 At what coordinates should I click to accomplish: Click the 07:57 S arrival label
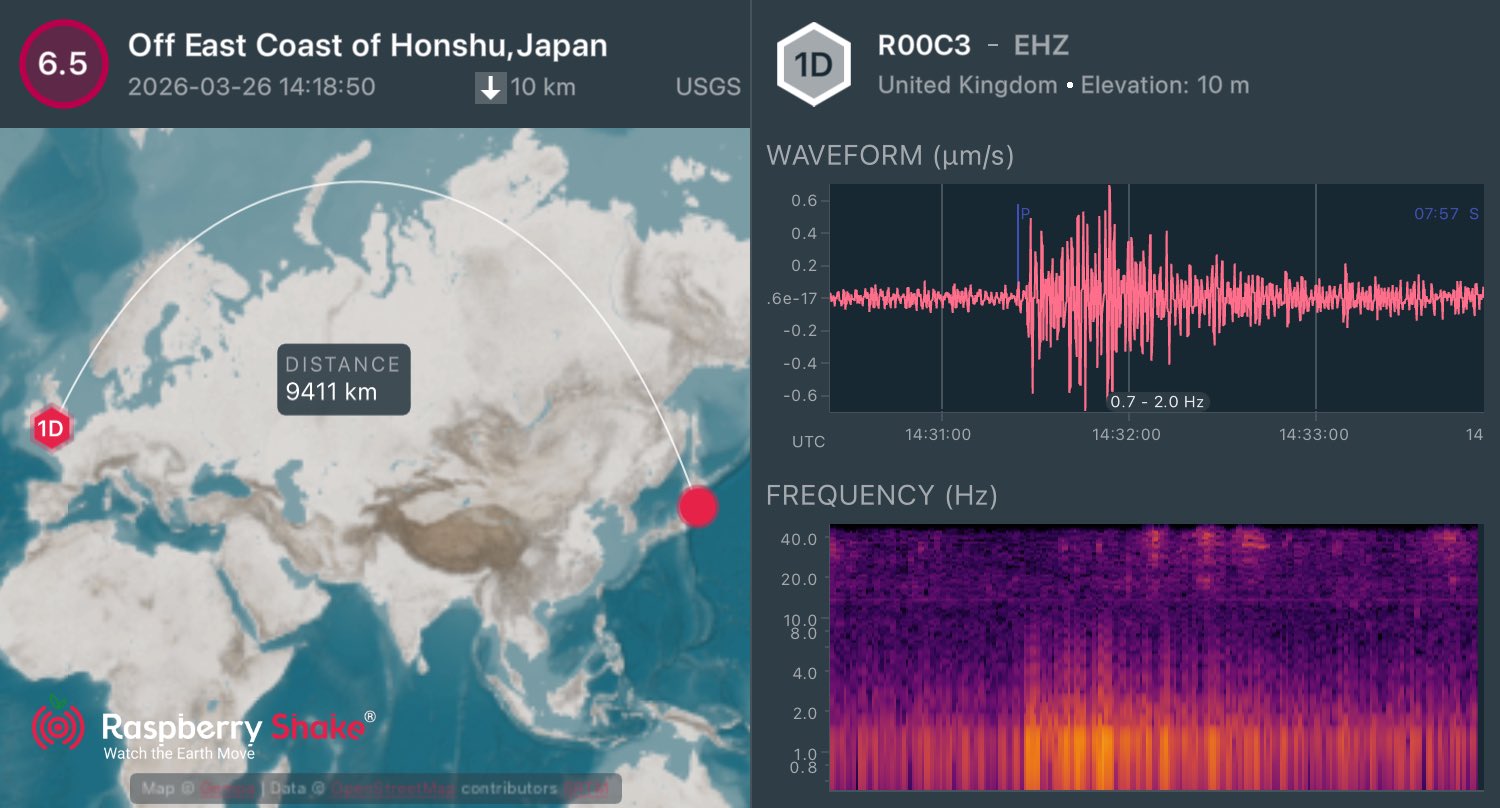[1446, 213]
